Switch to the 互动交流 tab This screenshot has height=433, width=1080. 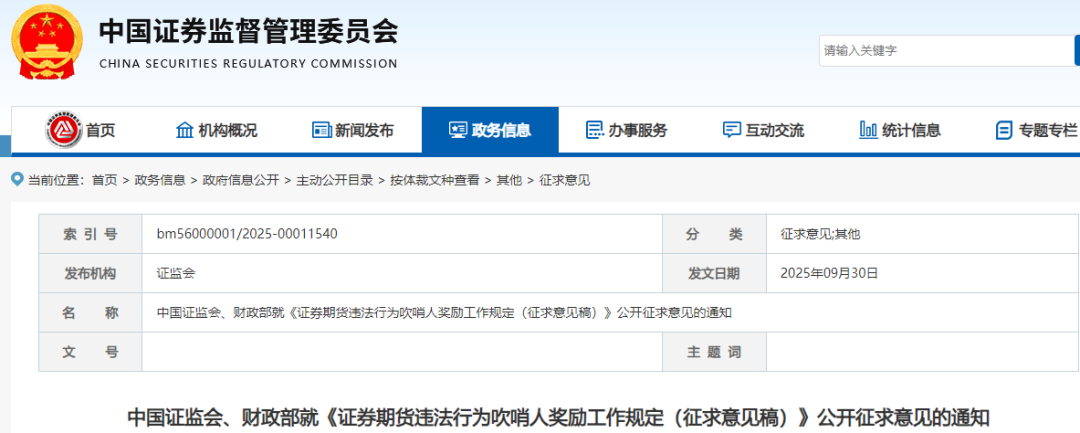tap(774, 129)
